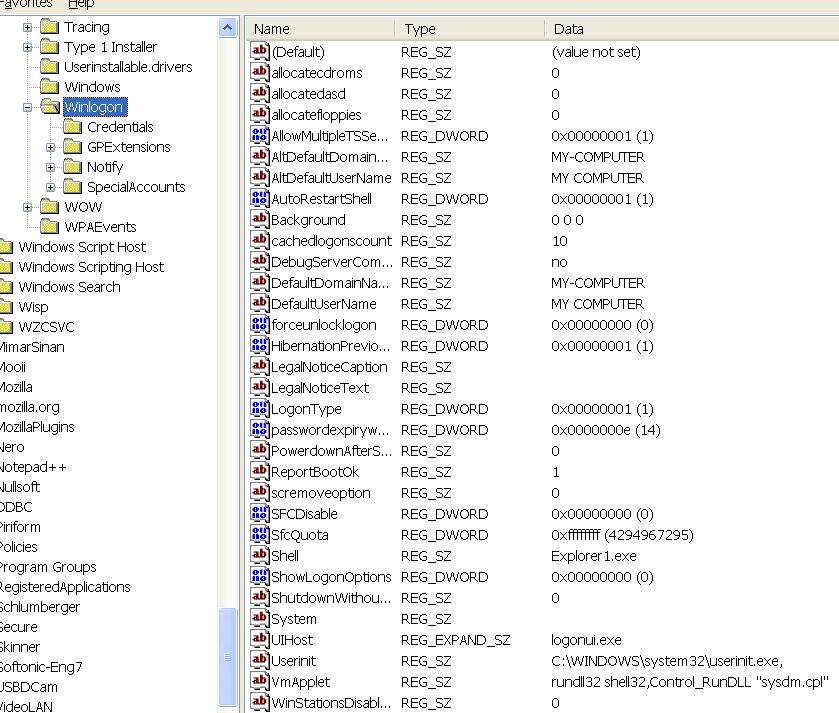Select the Schlumberger key
The width and height of the screenshot is (839, 713).
[40, 607]
